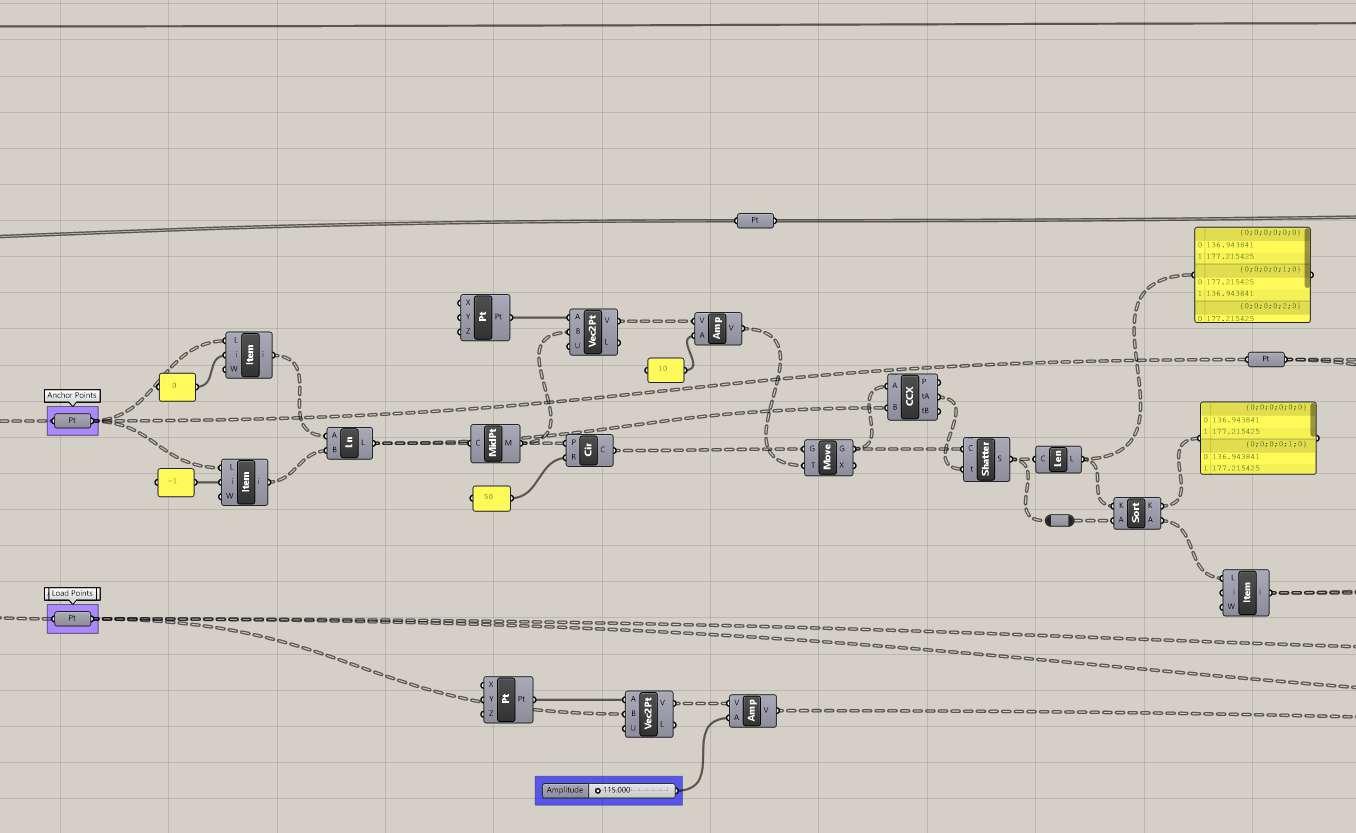1356x833 pixels.
Task: Click the t input port of Shatter
Action: 970,468
